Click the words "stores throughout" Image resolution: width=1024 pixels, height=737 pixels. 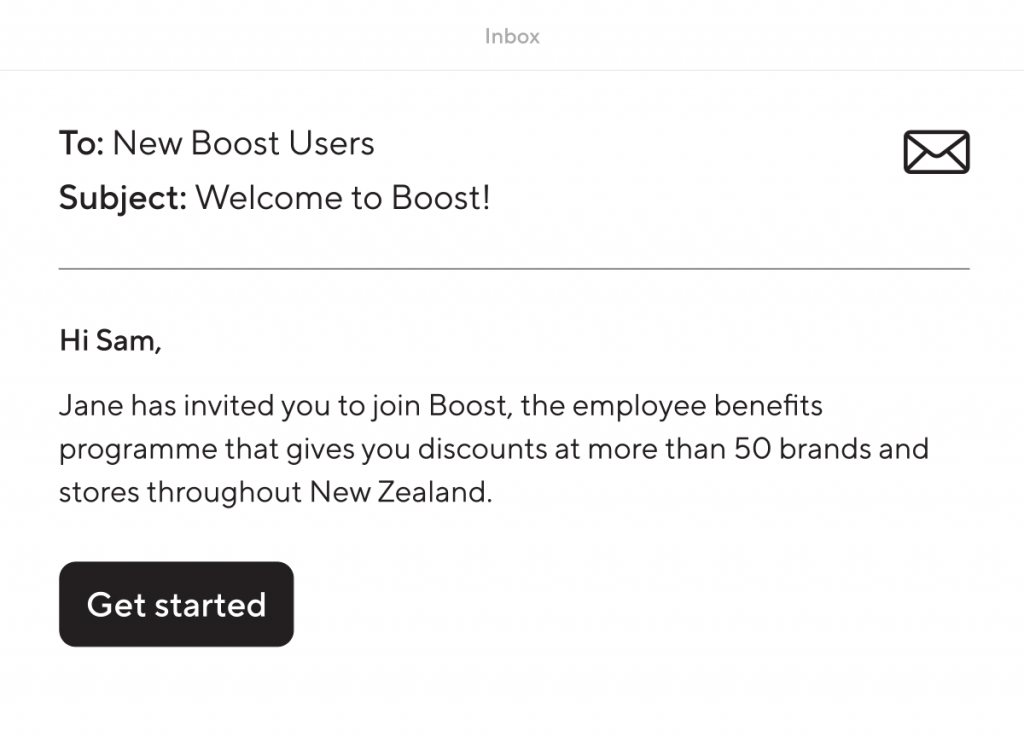click(x=181, y=493)
